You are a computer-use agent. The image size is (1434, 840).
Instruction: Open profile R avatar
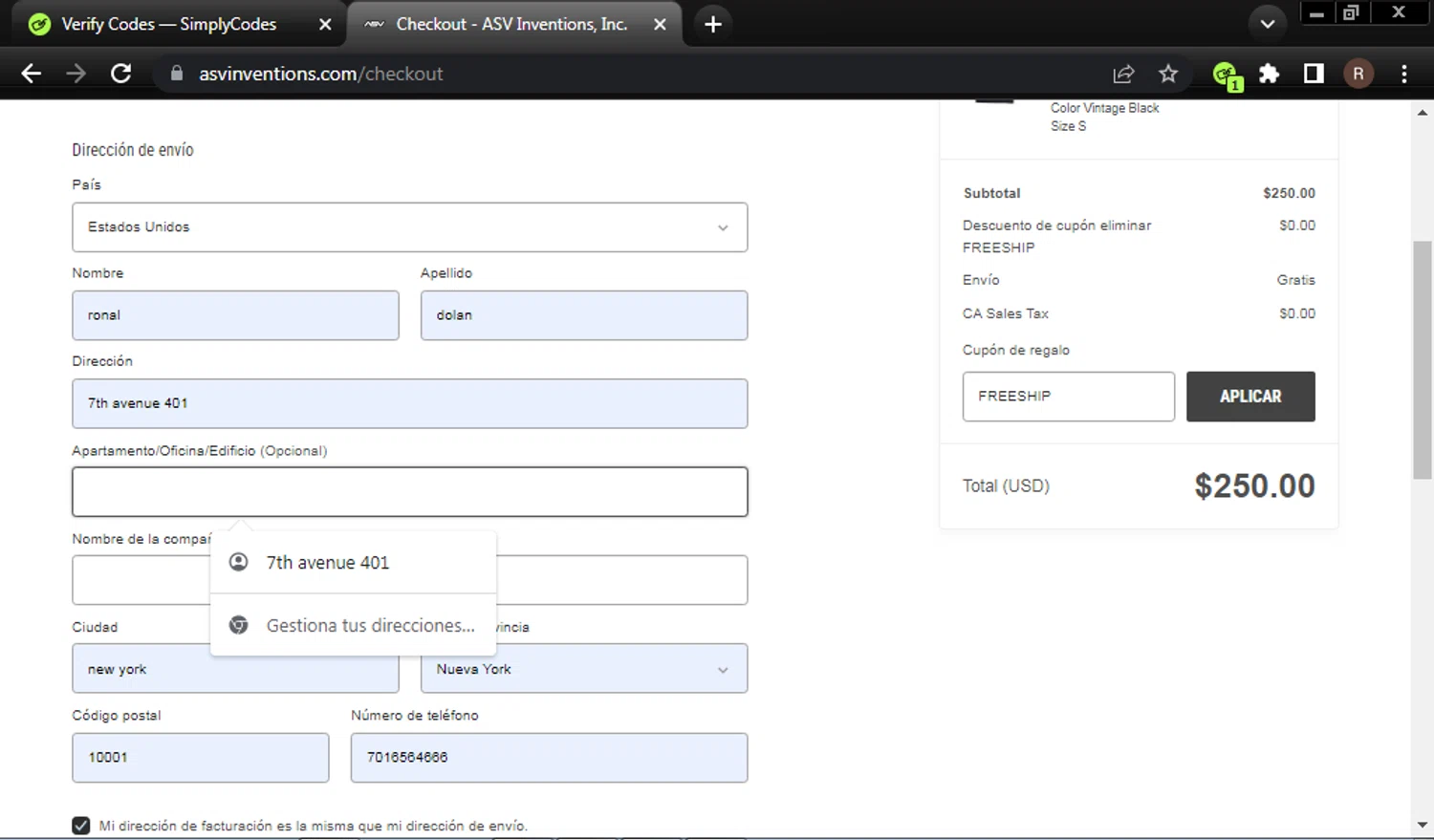pyautogui.click(x=1358, y=74)
